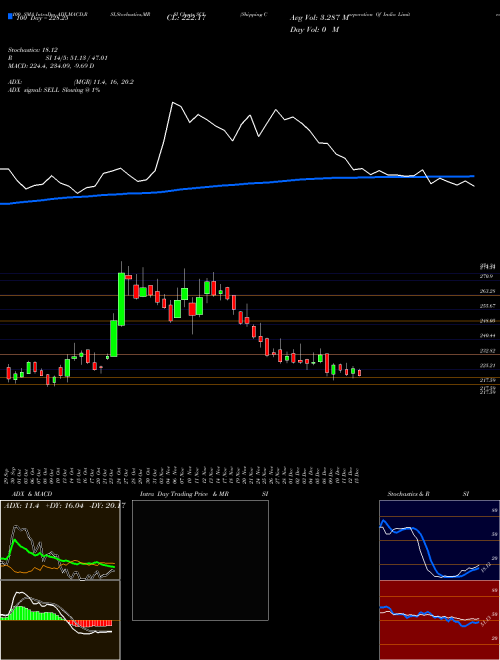
Task: Click the 232.82 price axis label
Action: coord(487,350)
